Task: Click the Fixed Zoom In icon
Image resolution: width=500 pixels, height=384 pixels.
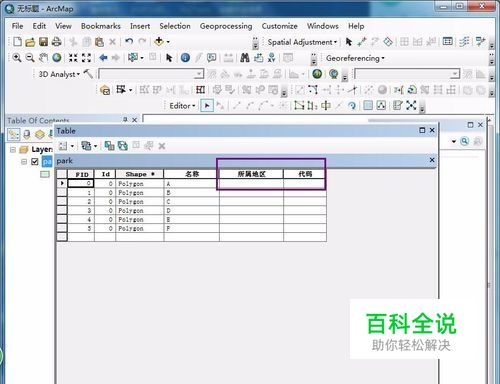Action: [73, 58]
